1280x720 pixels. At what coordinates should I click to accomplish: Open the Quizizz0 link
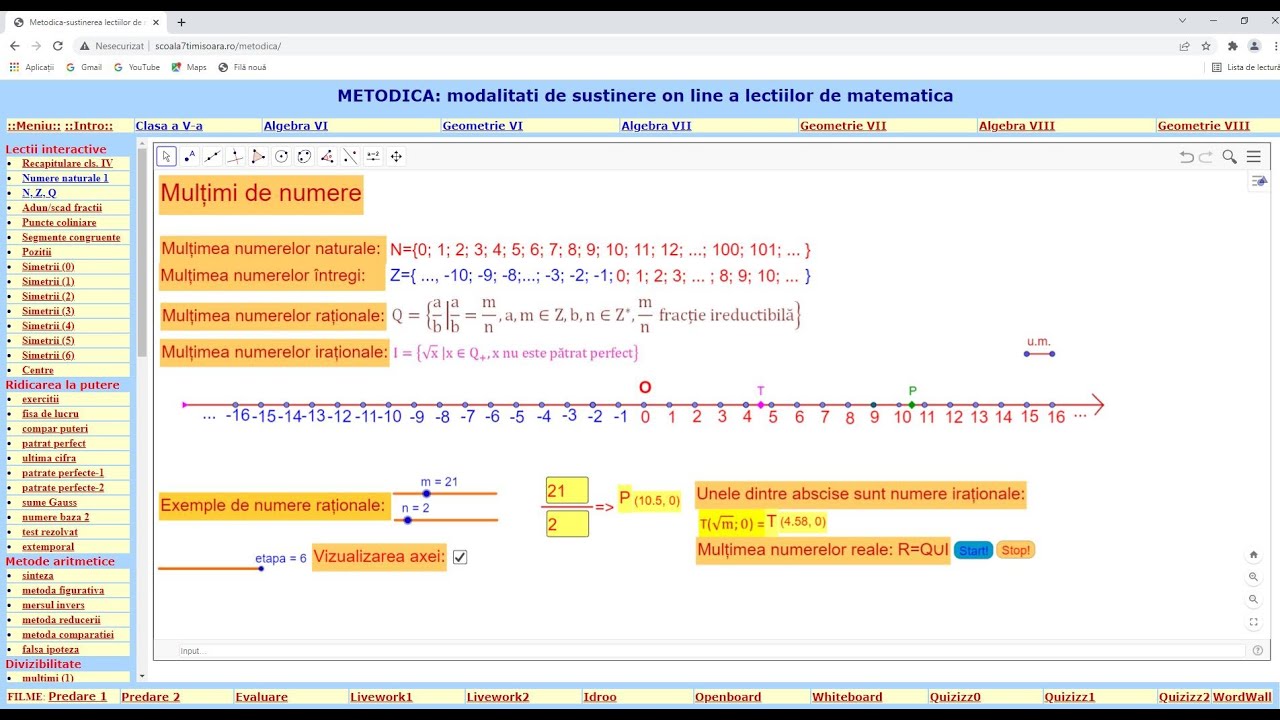click(955, 697)
